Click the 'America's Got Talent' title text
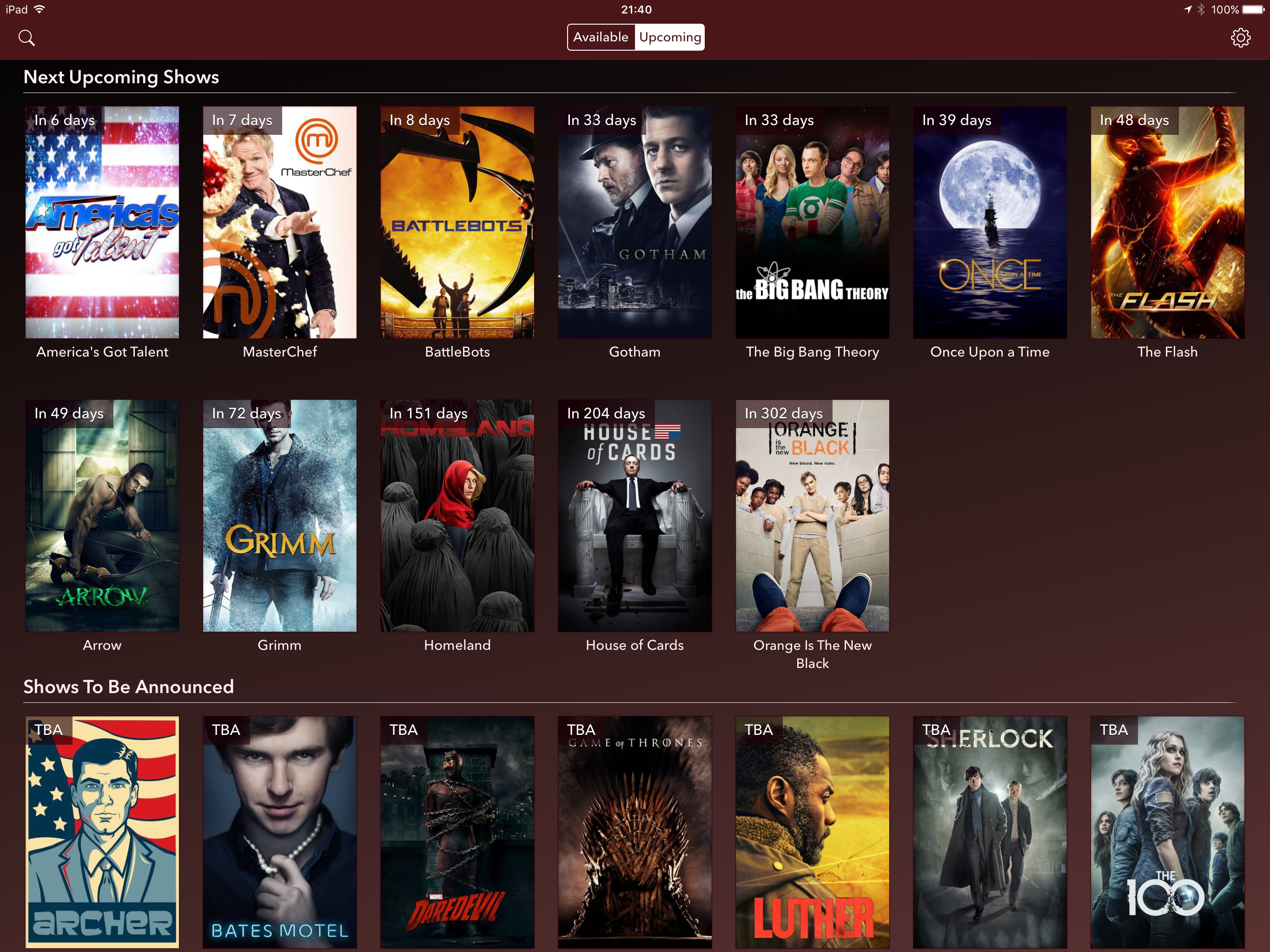 click(102, 352)
